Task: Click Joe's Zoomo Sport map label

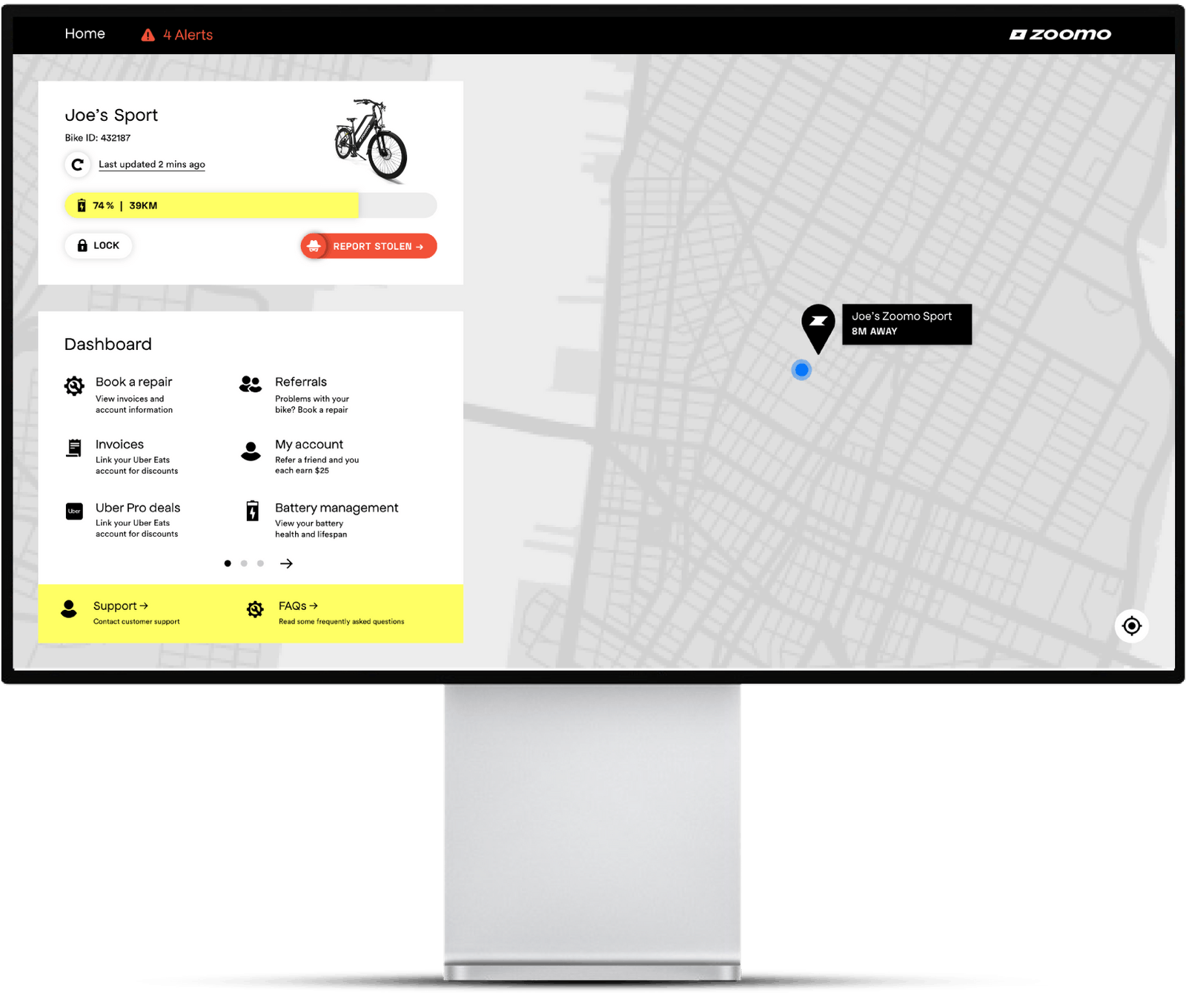Action: 907,324
